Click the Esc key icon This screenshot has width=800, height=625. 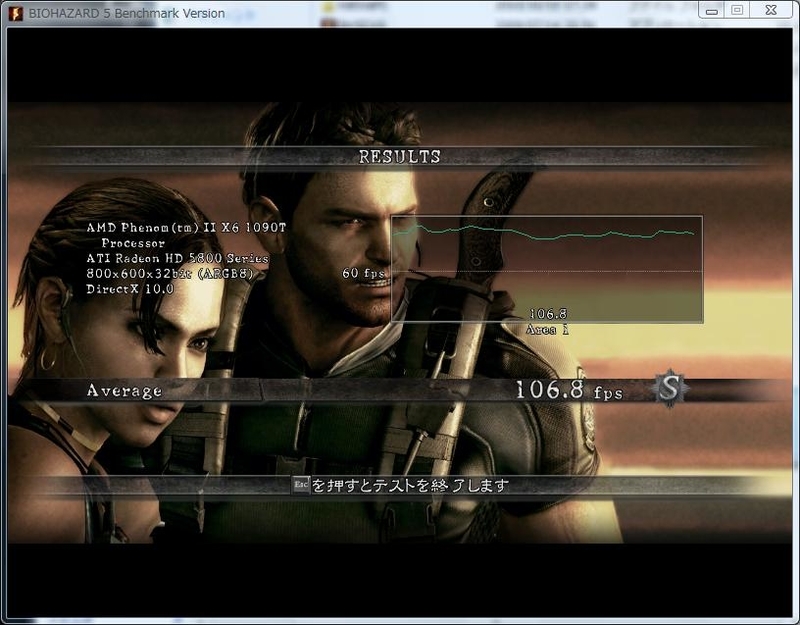pyautogui.click(x=301, y=485)
